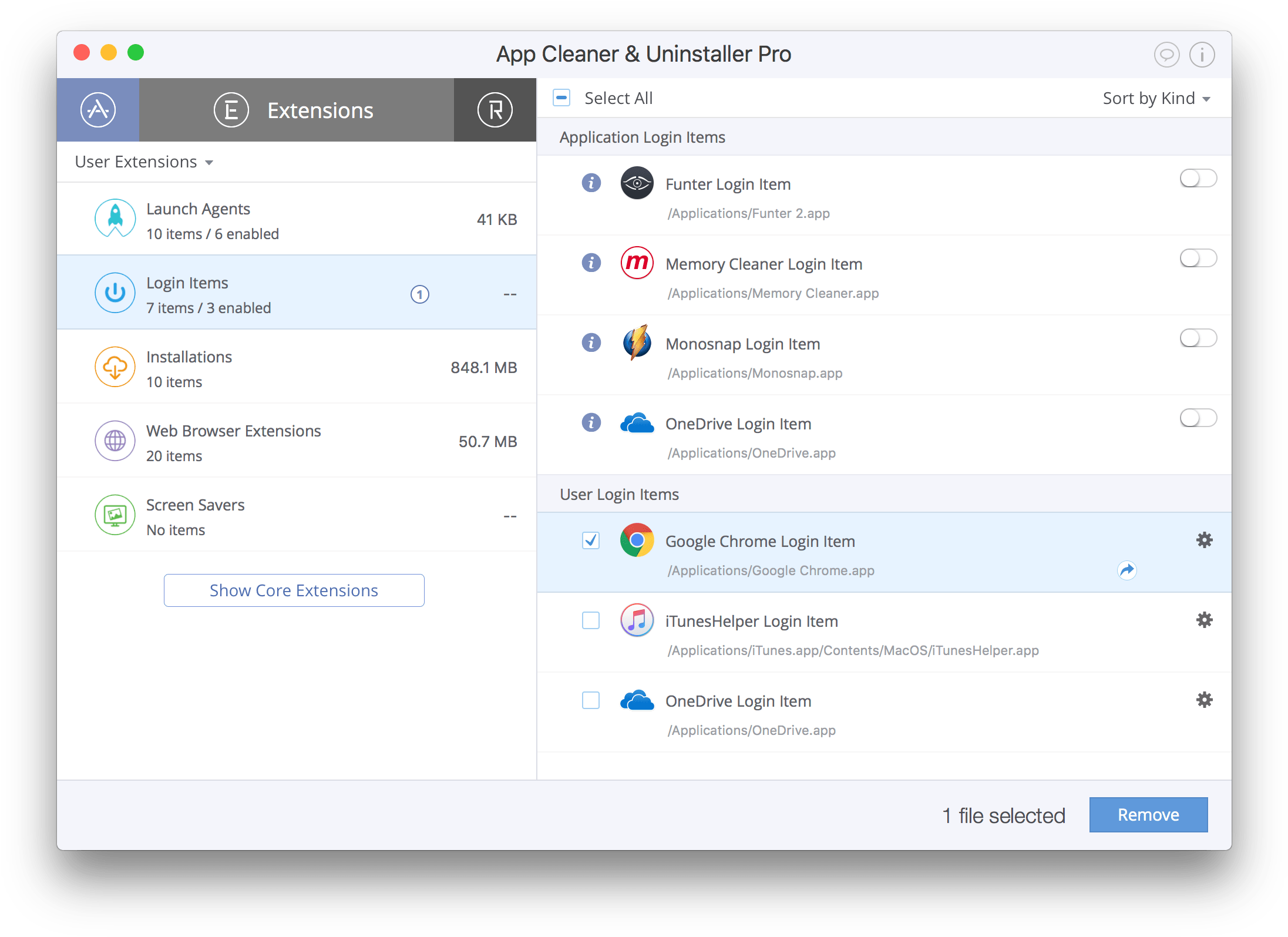The image size is (1288, 937).
Task: Click the 848.1 MB size value
Action: coord(483,367)
